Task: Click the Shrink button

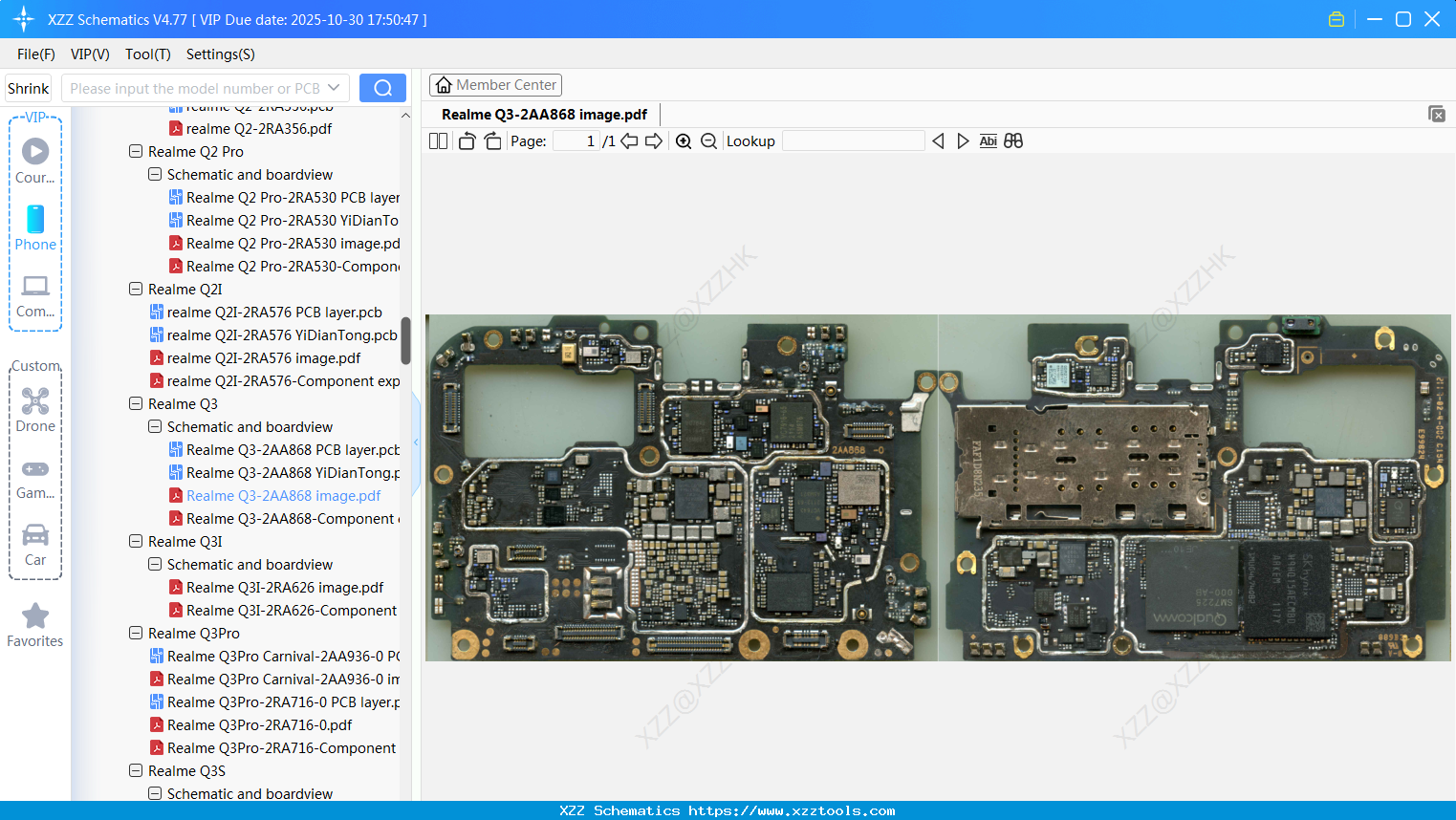Action: coord(29,88)
